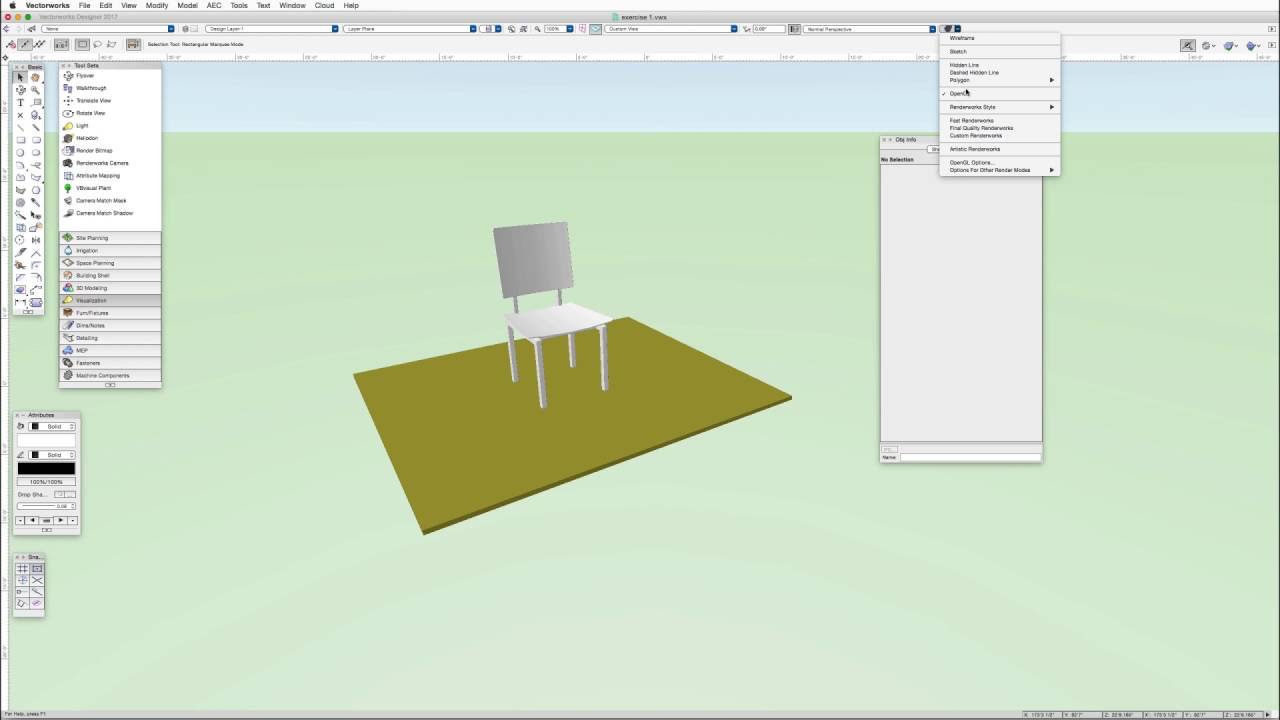Open the Normal Perspective projection dropdown
This screenshot has width=1280, height=720.
click(x=870, y=29)
